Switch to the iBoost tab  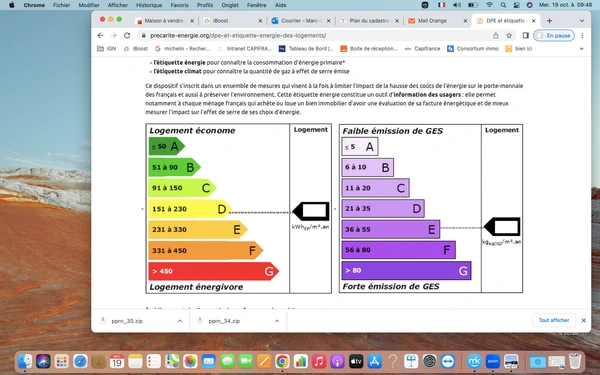point(233,21)
